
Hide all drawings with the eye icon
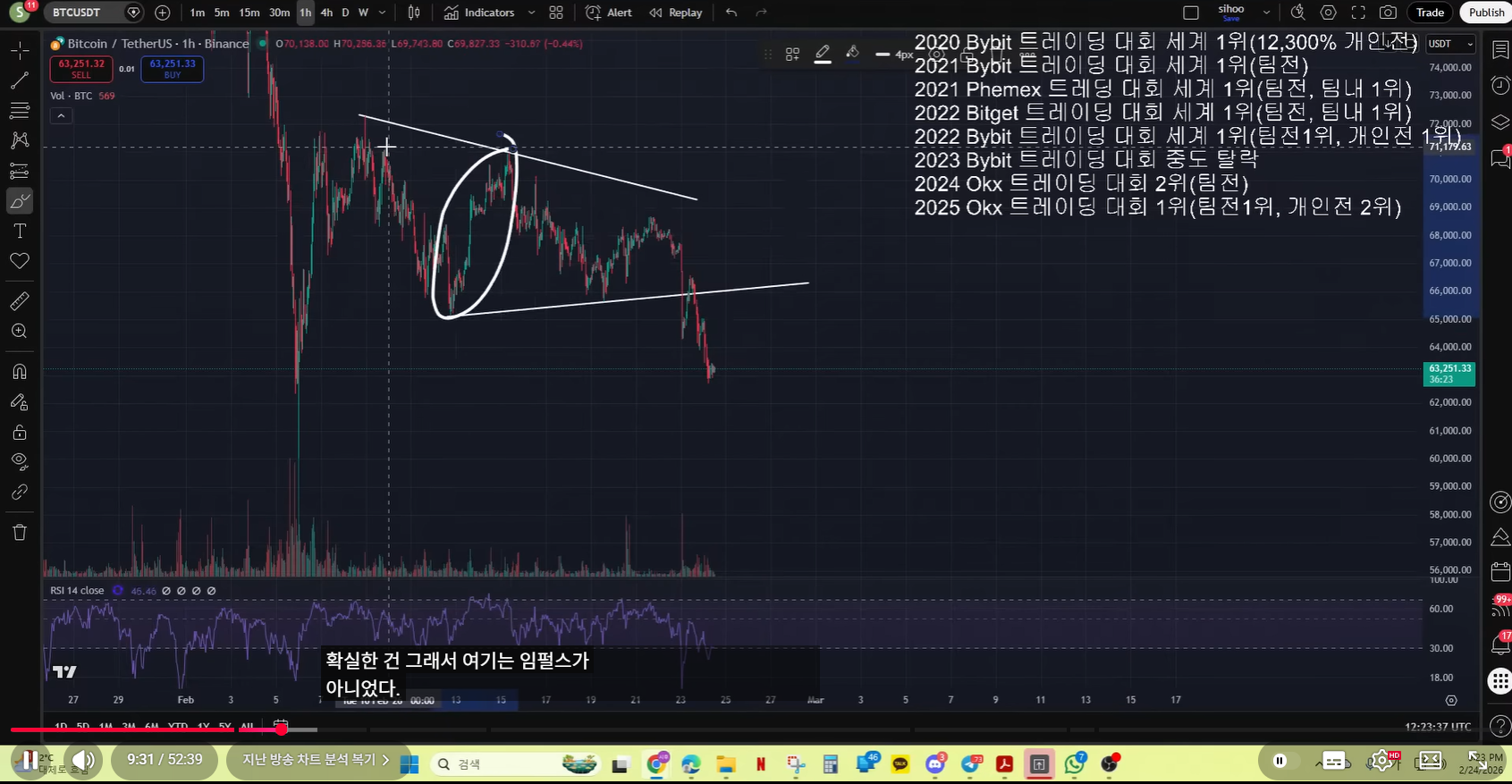(x=19, y=462)
